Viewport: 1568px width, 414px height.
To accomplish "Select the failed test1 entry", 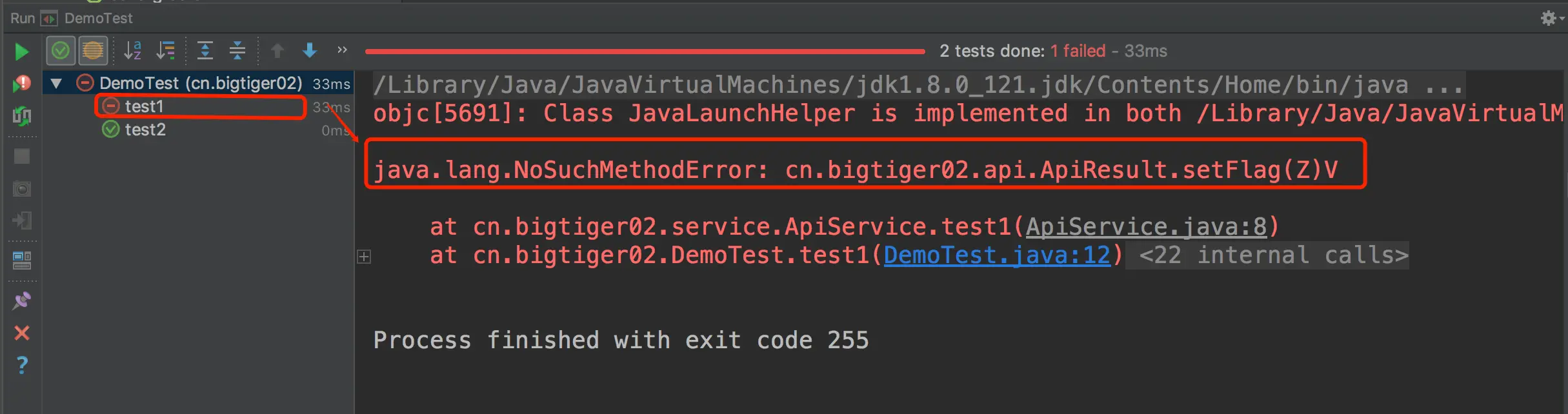I will click(144, 106).
